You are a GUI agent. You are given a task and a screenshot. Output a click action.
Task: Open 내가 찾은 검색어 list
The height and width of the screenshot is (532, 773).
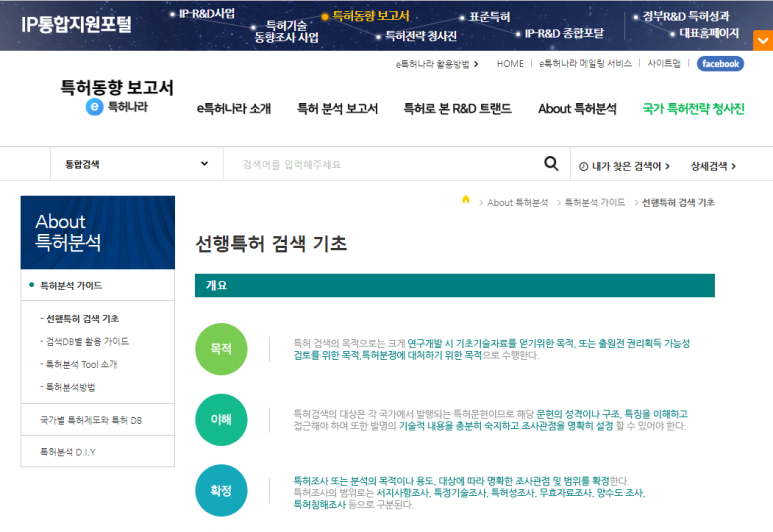(x=624, y=167)
